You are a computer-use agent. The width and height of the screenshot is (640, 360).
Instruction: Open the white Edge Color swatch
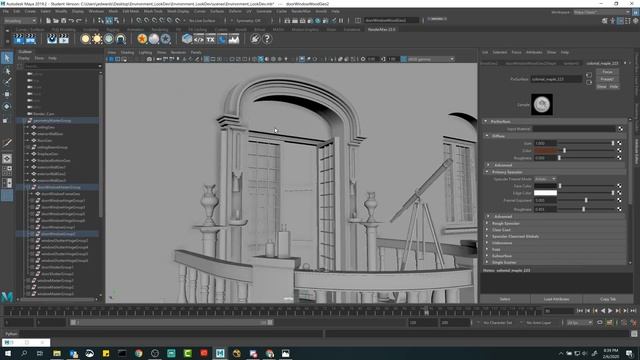point(545,193)
